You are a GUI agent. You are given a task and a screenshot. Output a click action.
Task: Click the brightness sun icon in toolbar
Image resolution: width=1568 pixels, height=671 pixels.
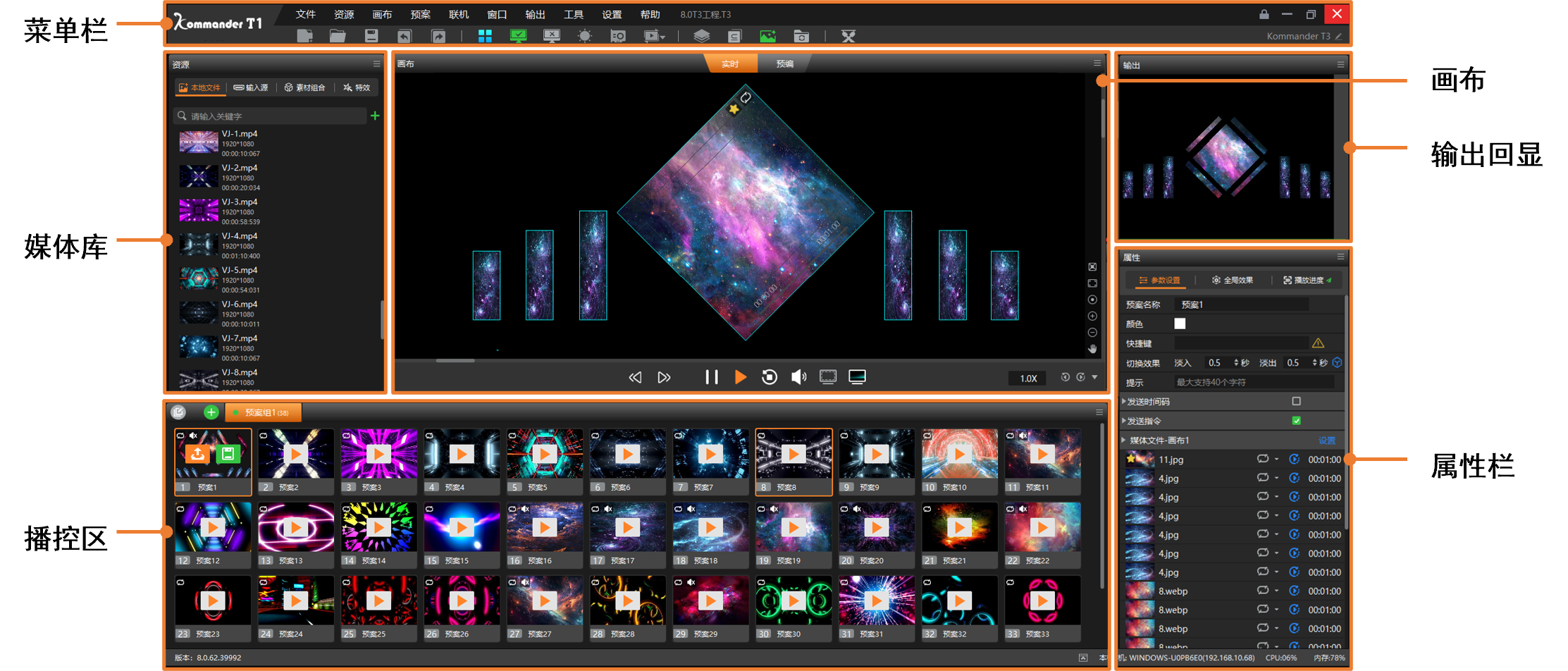(x=584, y=36)
